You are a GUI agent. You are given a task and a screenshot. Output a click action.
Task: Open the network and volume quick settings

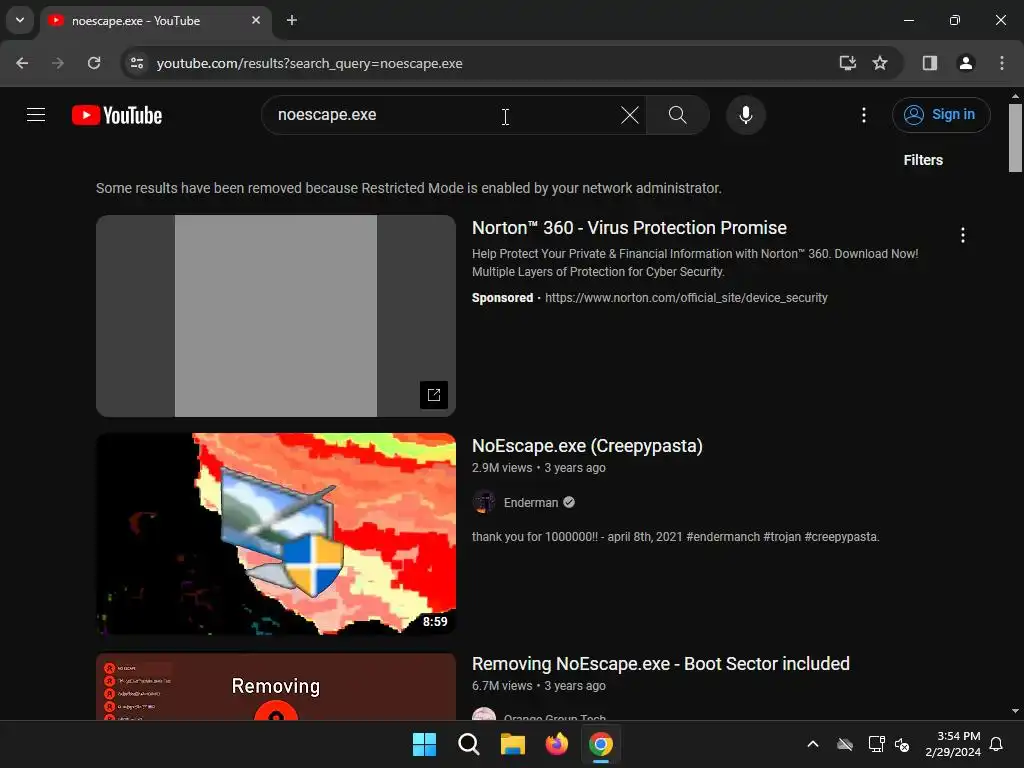click(889, 744)
